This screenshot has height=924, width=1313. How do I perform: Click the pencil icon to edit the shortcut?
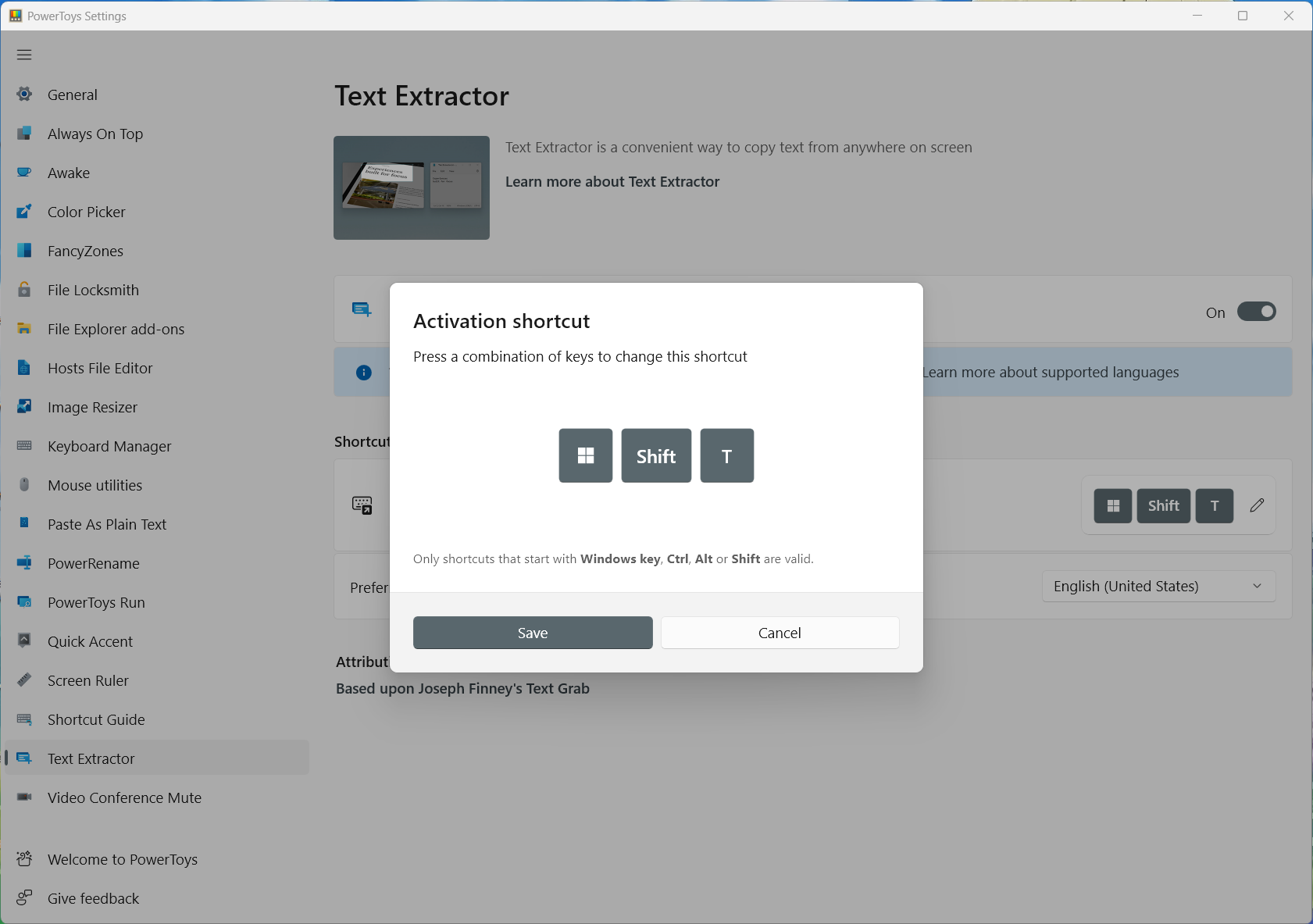click(x=1256, y=505)
